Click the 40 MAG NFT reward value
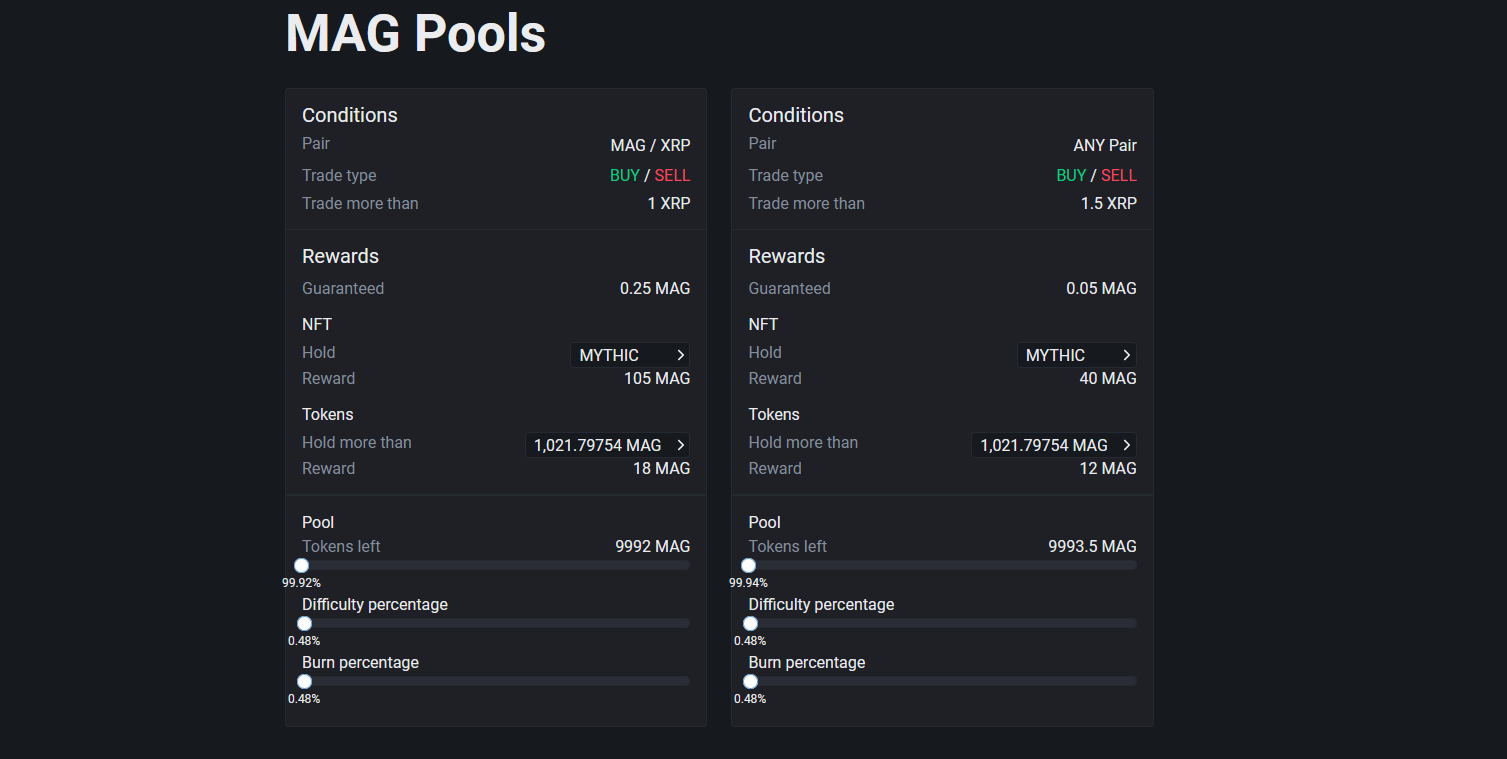1507x759 pixels. tap(1108, 379)
